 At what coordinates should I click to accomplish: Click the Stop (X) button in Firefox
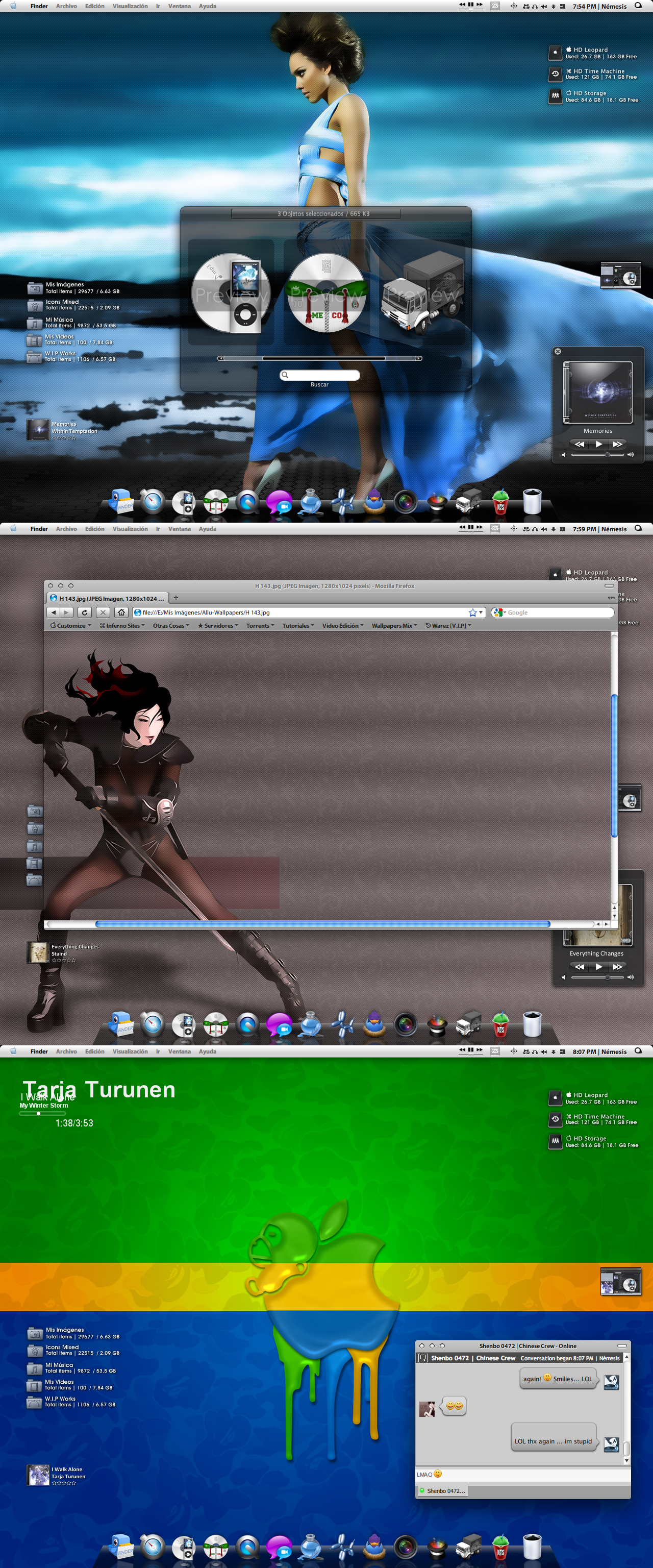pyautogui.click(x=103, y=612)
